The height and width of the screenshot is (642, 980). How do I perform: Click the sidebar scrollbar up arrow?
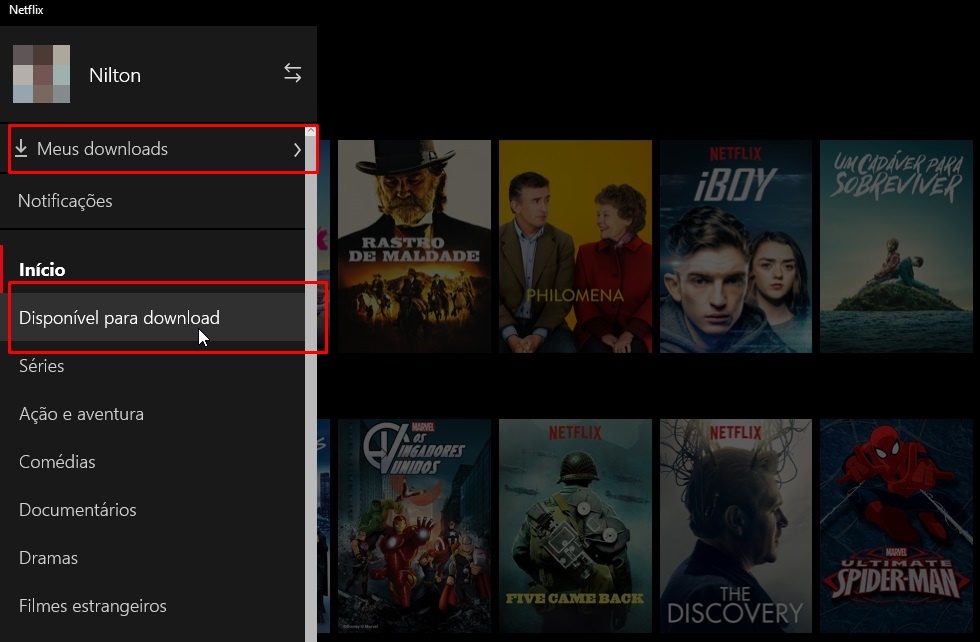click(x=311, y=131)
